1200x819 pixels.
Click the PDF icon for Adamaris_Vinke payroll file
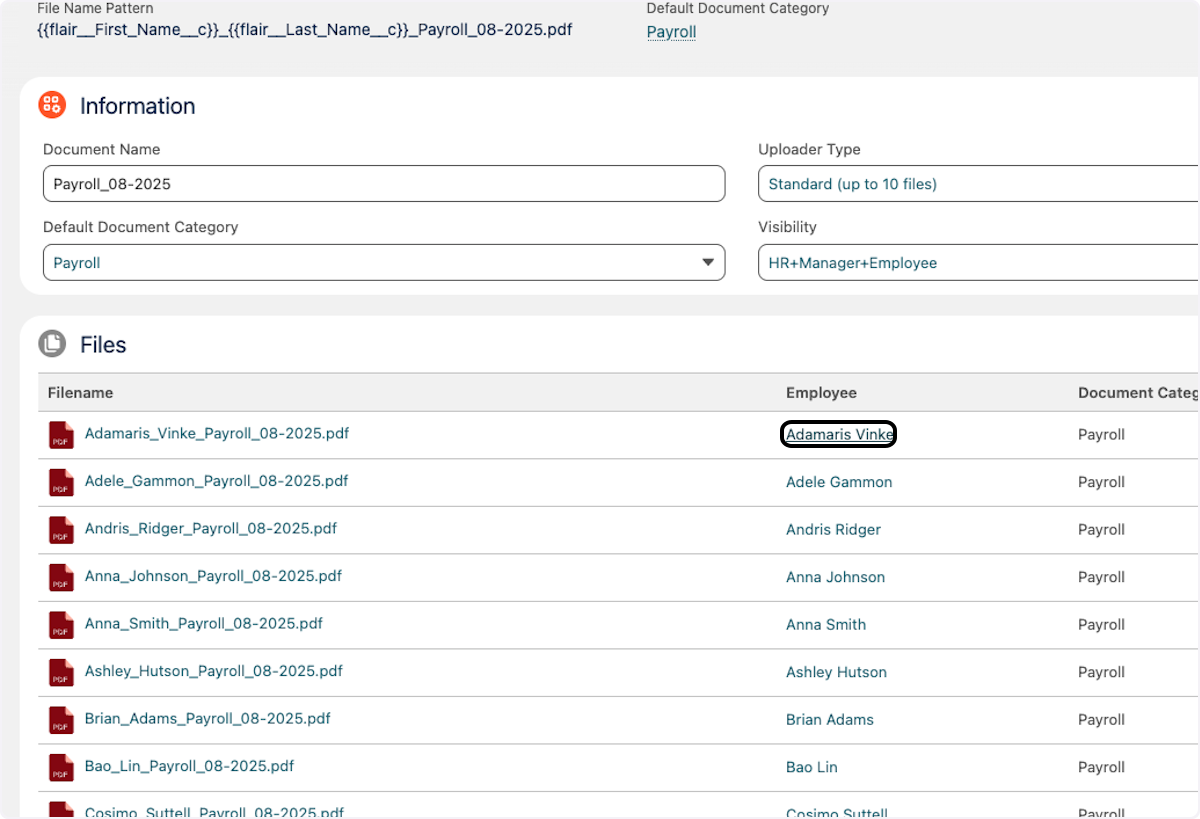coord(62,435)
